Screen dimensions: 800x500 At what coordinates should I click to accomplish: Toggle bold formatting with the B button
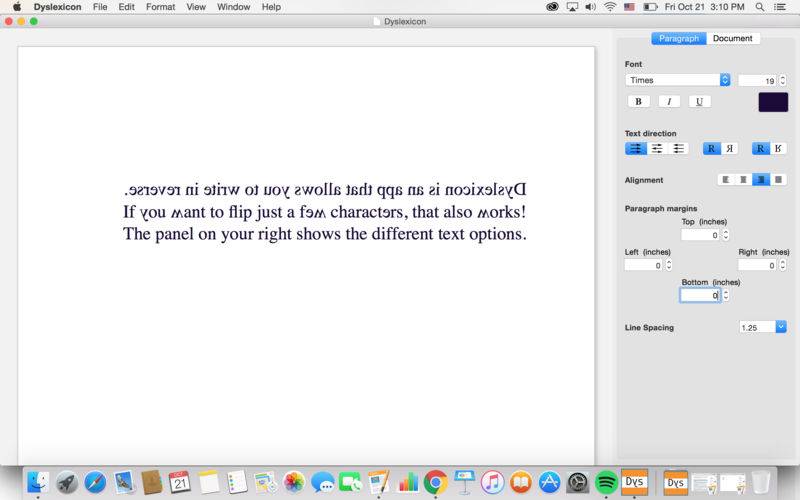[x=637, y=101]
